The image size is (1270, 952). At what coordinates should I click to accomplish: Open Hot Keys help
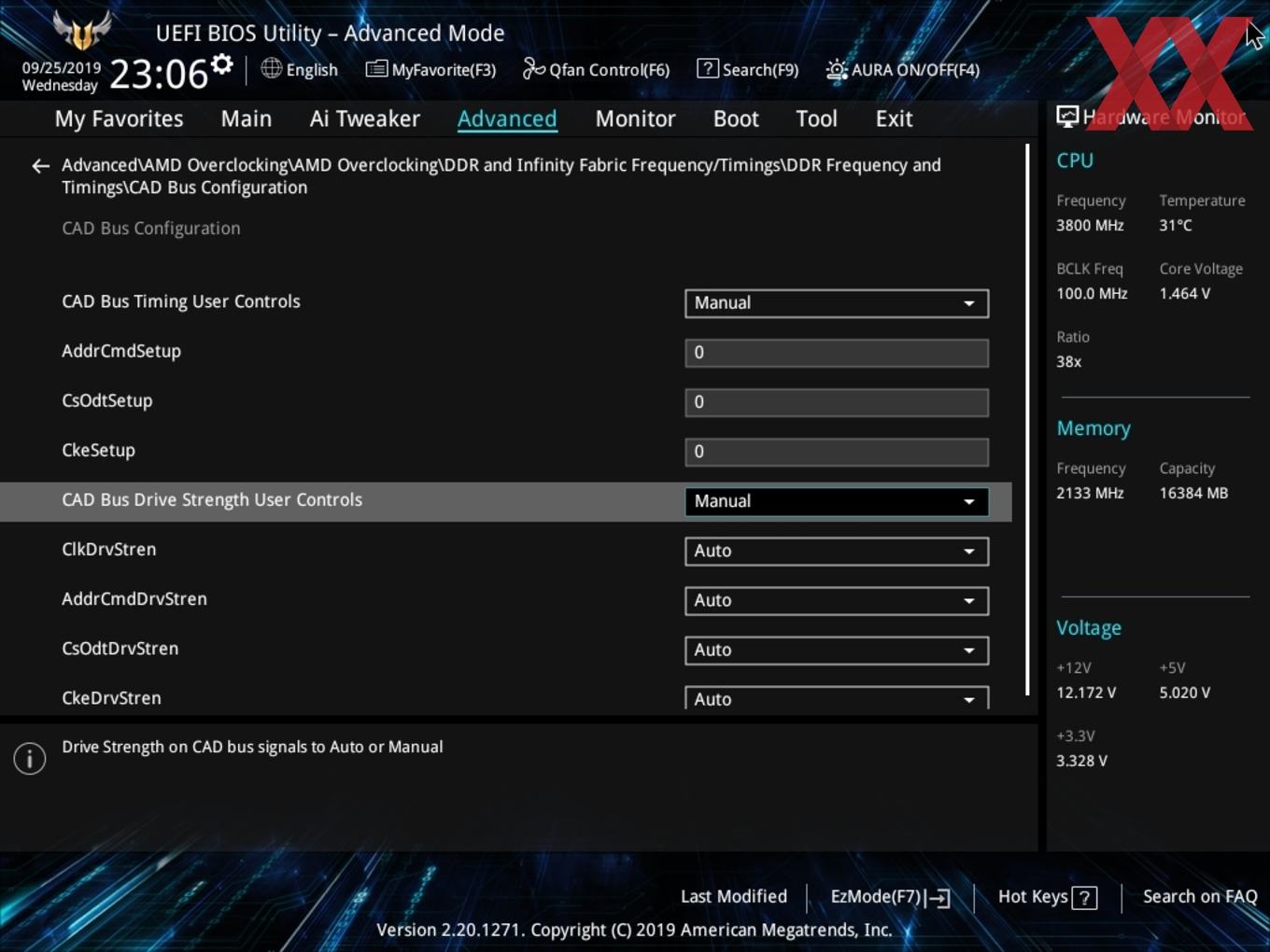pyautogui.click(x=1047, y=897)
